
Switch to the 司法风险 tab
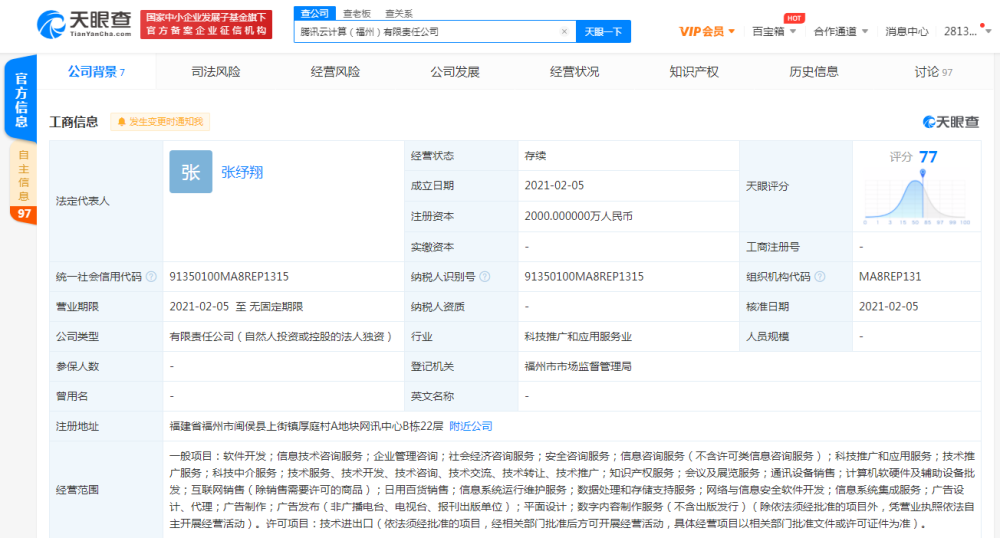[x=216, y=72]
